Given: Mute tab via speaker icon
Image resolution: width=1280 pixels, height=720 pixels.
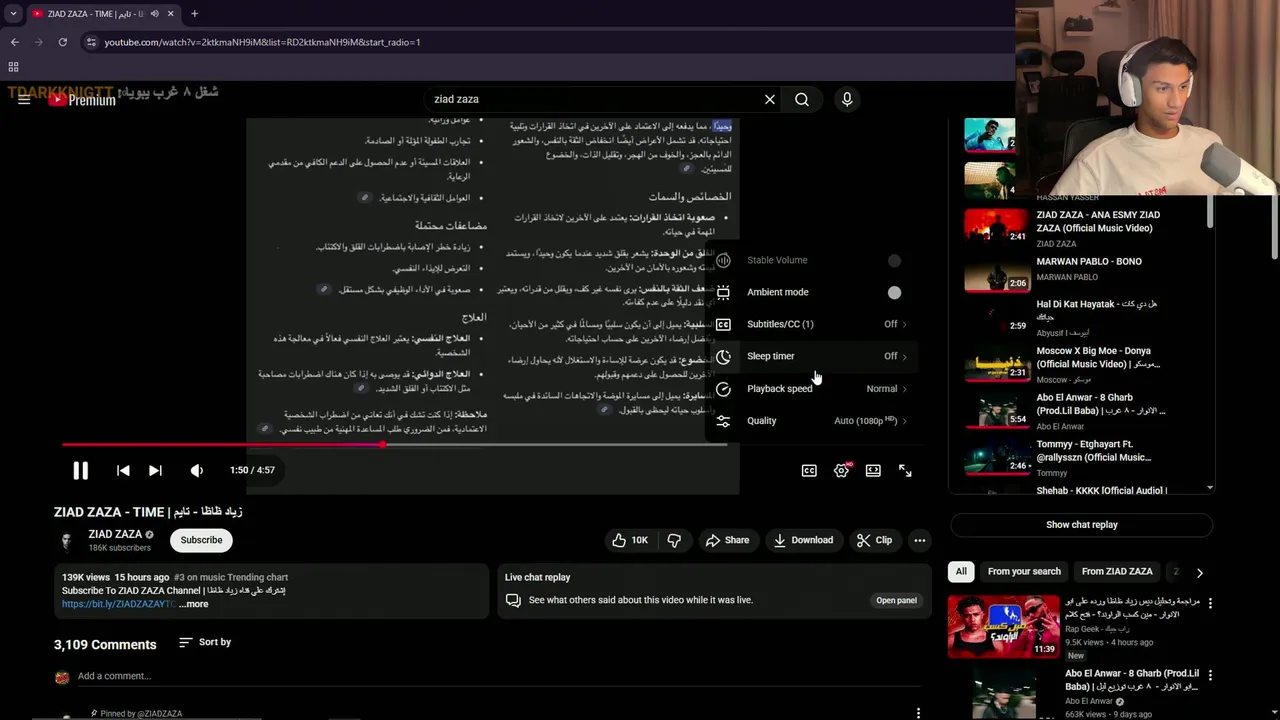Looking at the screenshot, I should click(154, 14).
